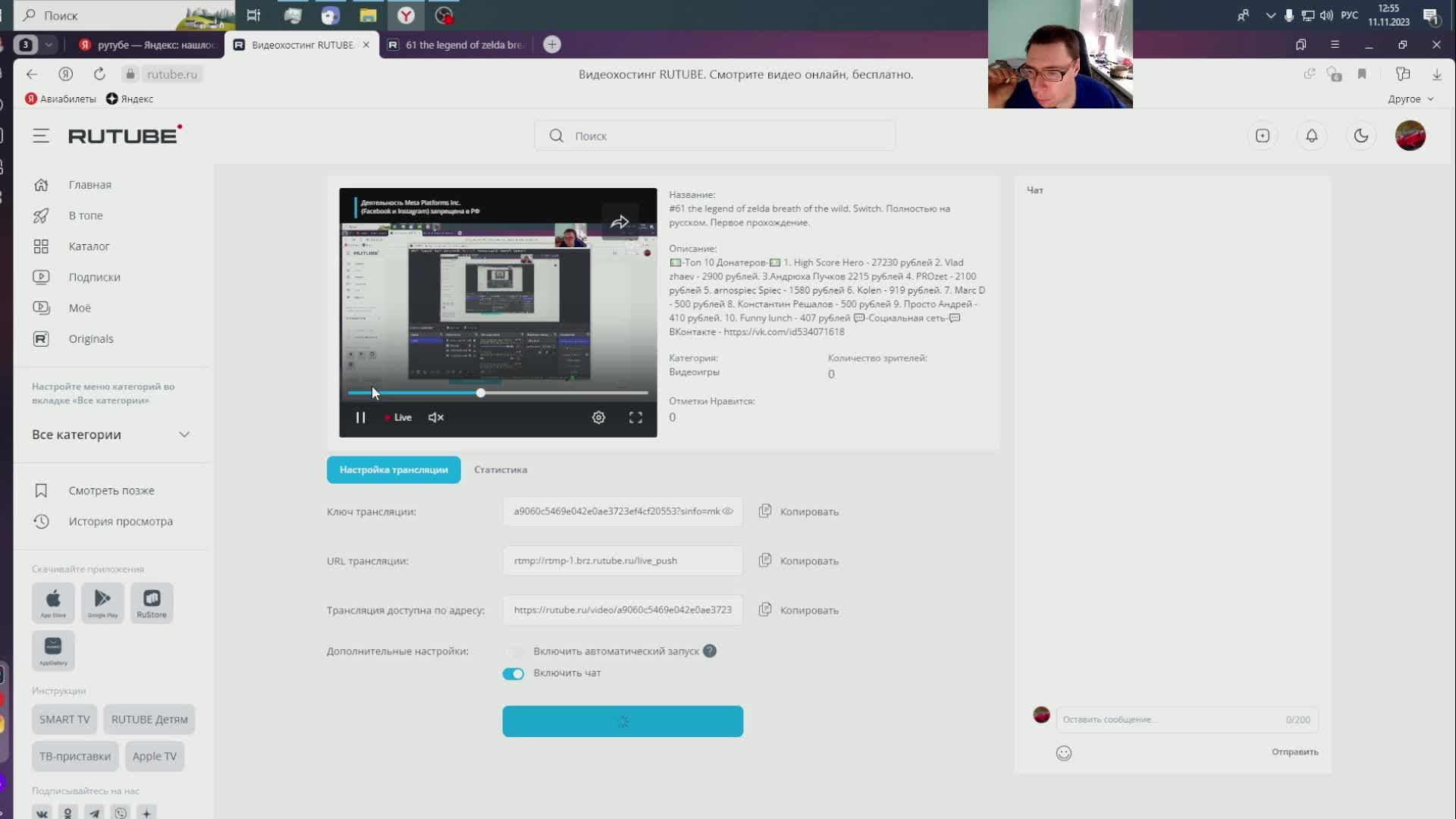Click the upload video plus icon

1263,136
